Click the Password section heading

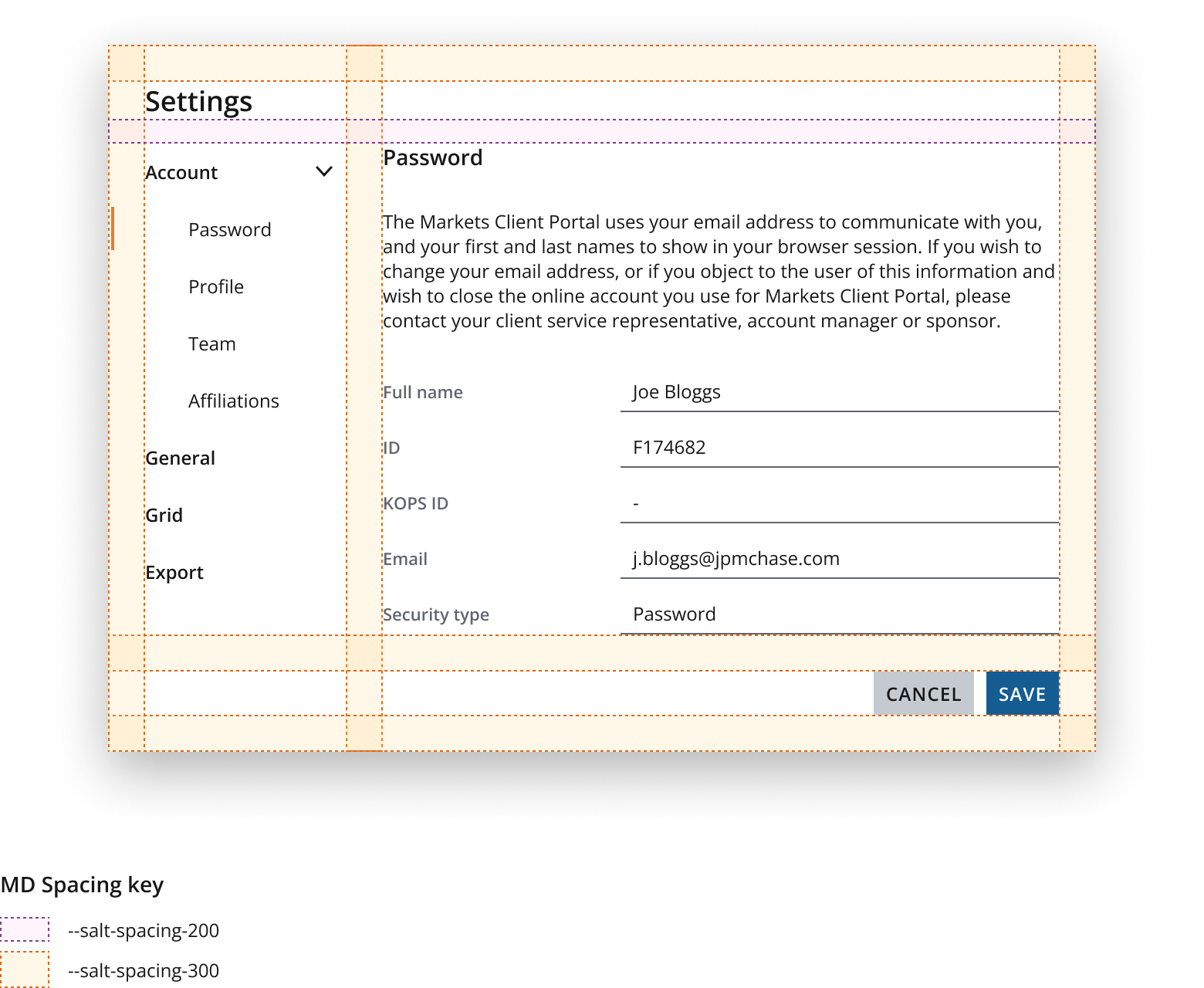(433, 157)
